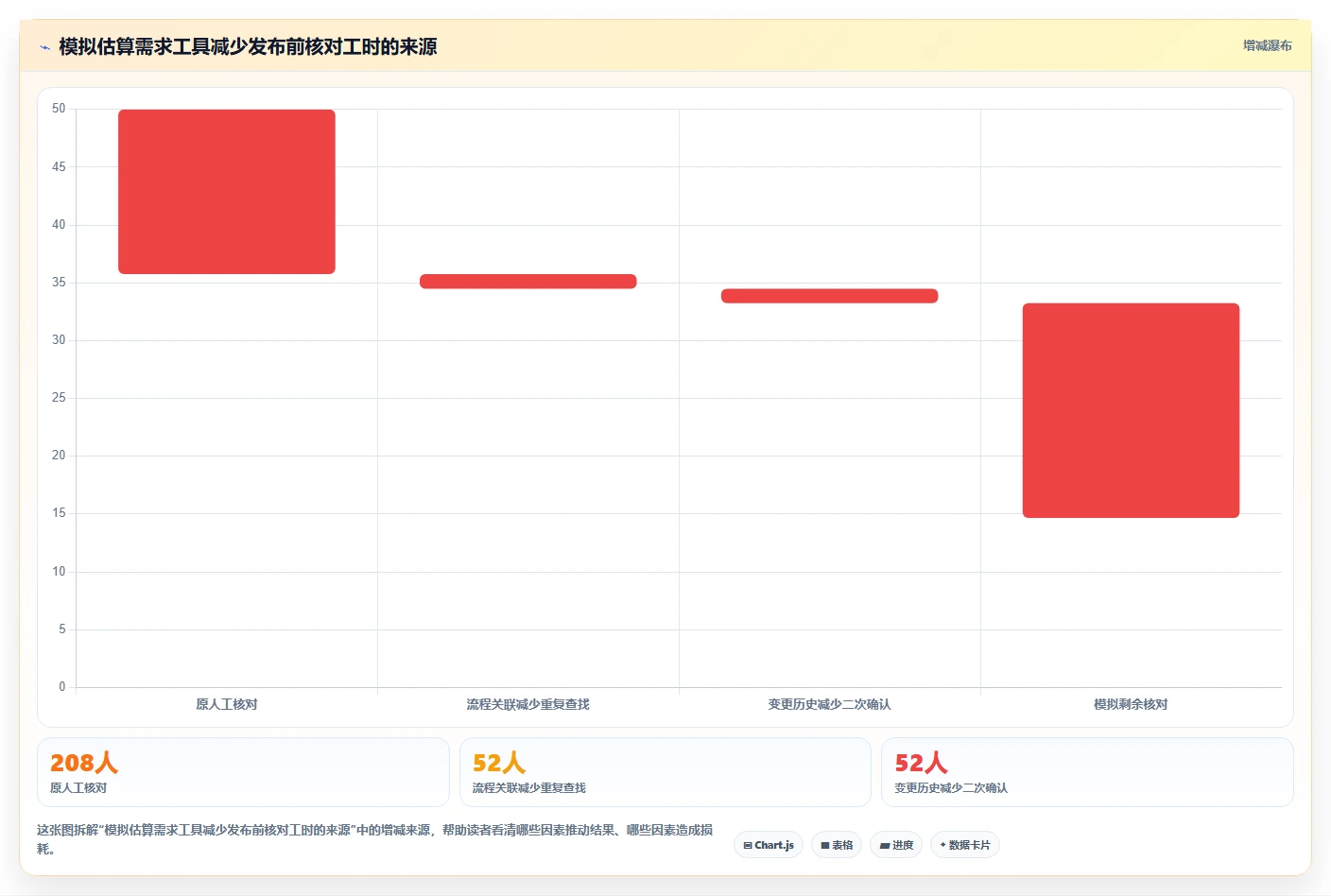
Task: Click x-axis label 流程关联减少重复查找
Action: (x=528, y=704)
